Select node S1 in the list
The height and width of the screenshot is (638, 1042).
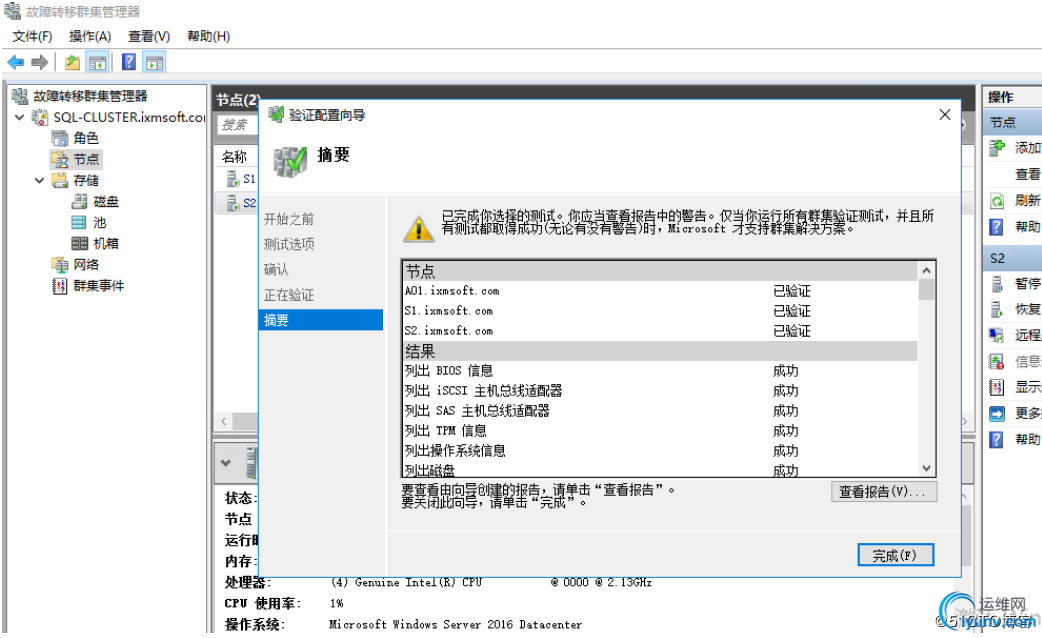(249, 179)
